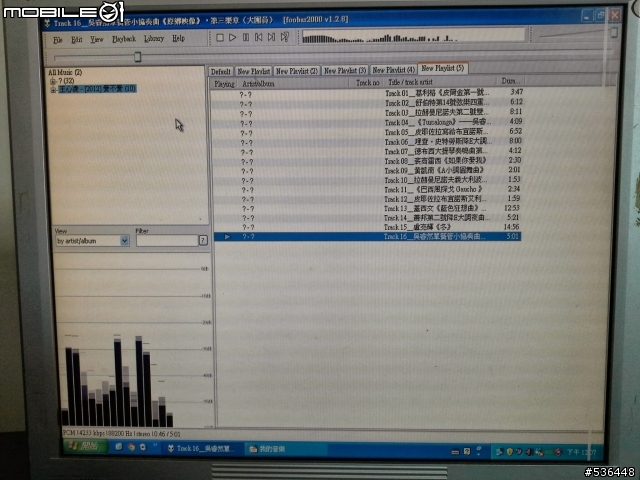Click the Duration column header
The height and width of the screenshot is (480, 640).
point(510,81)
